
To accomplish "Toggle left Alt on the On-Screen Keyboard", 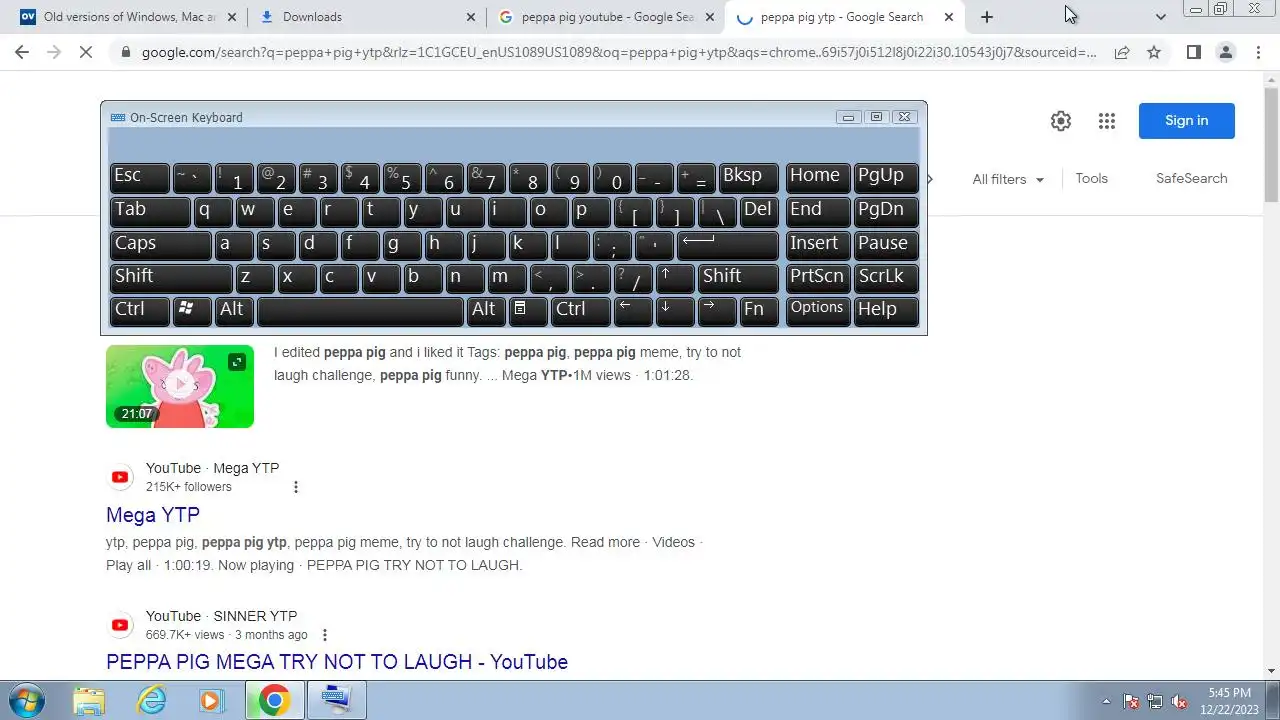I will (234, 310).
